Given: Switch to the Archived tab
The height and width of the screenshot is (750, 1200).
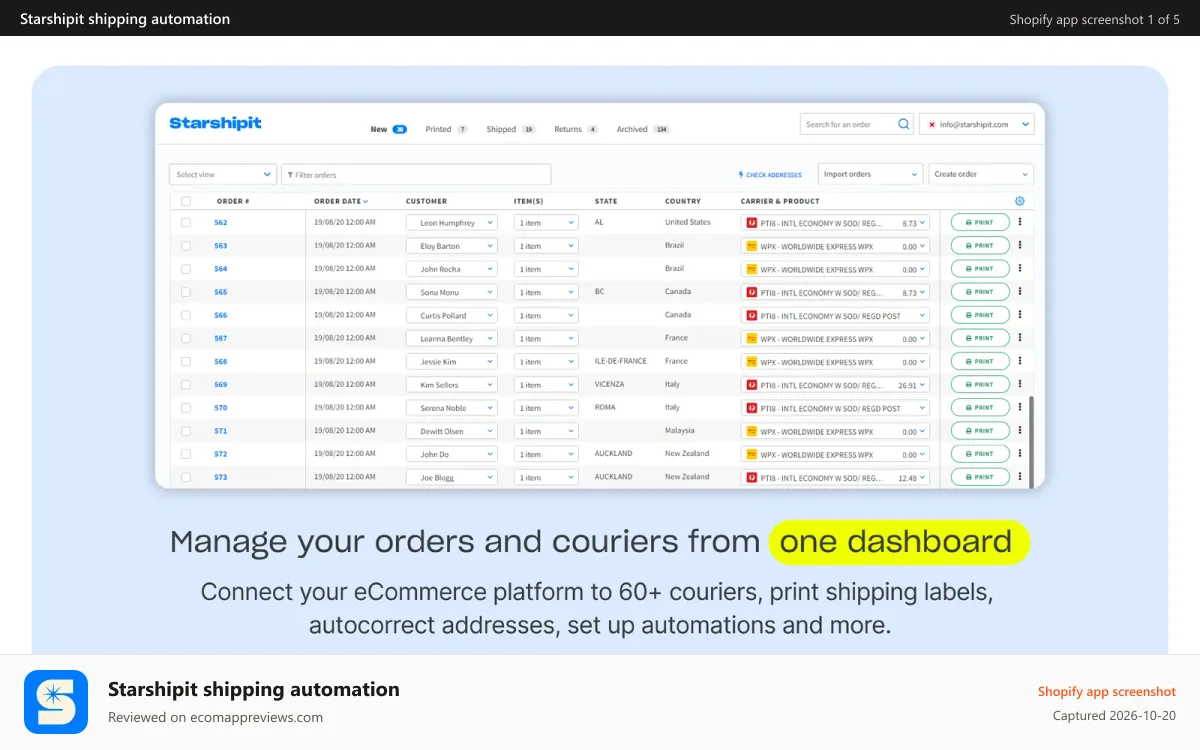Looking at the screenshot, I should (x=643, y=129).
